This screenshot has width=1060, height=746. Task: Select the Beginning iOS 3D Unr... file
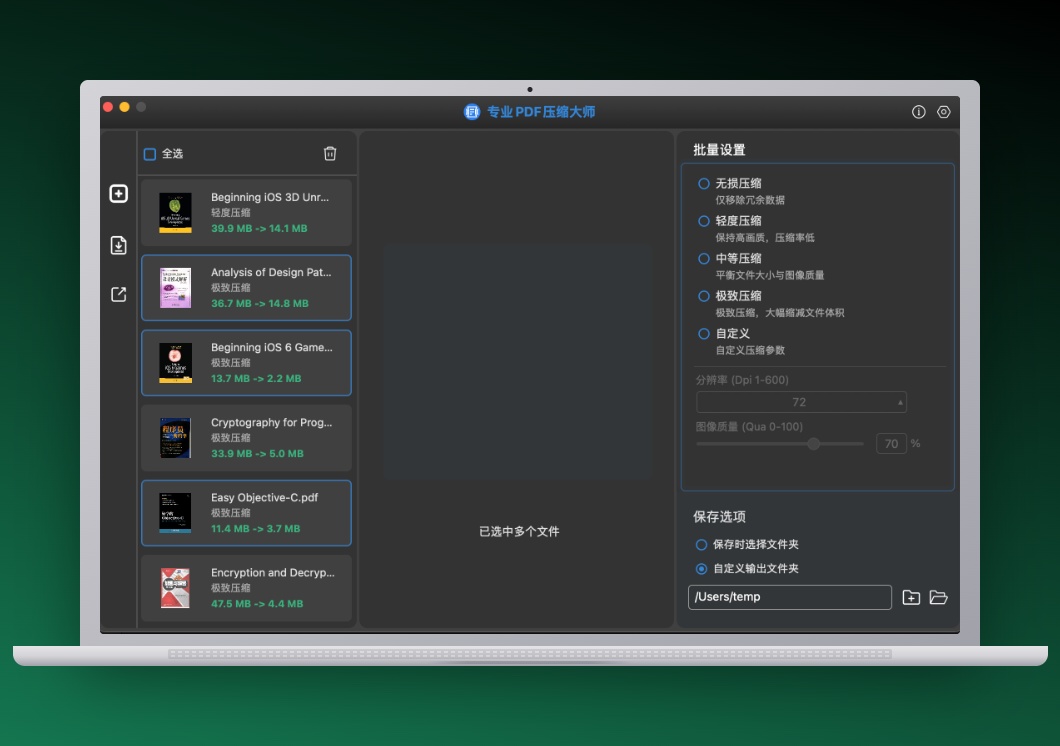click(246, 213)
